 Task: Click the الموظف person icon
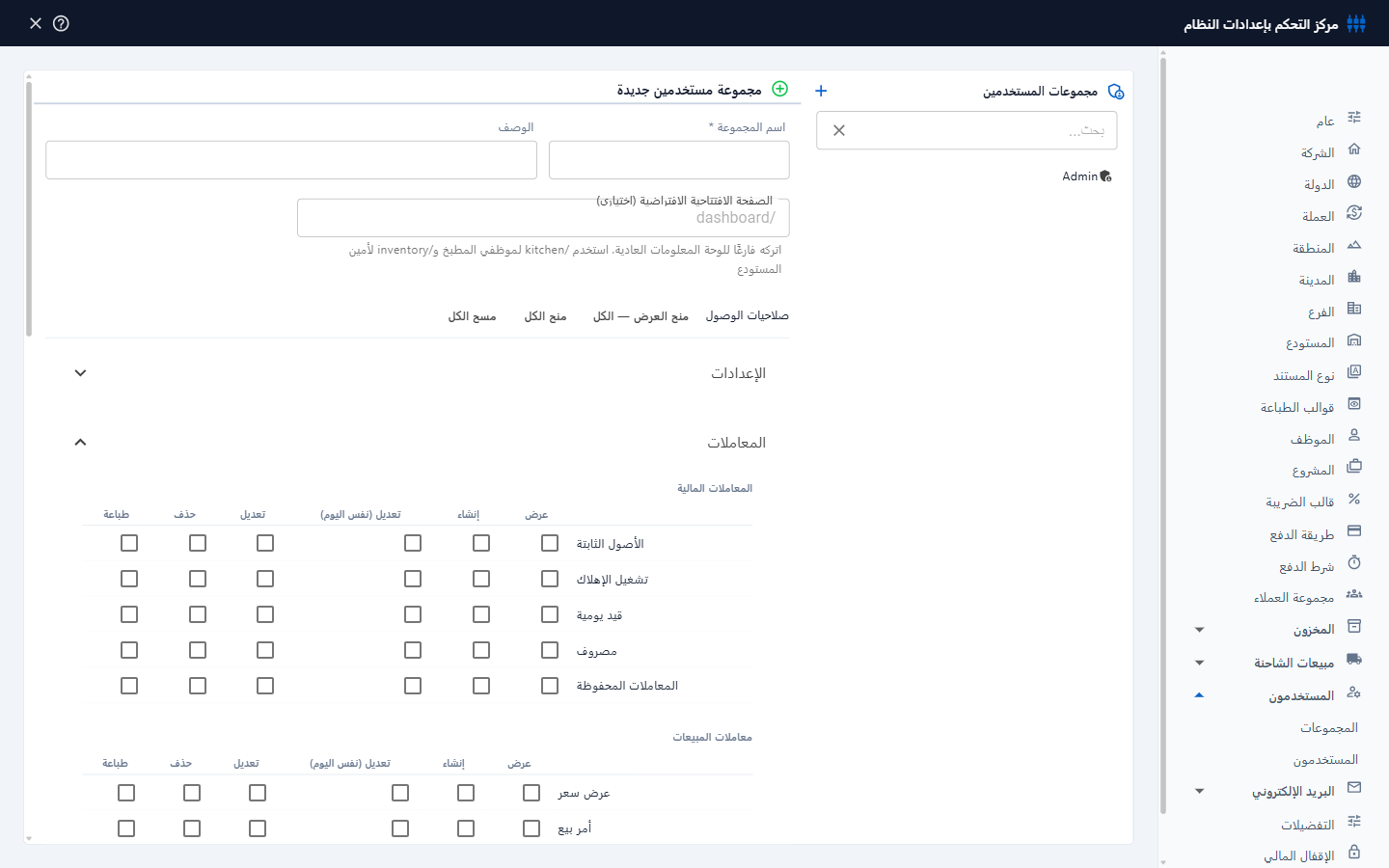click(1354, 436)
